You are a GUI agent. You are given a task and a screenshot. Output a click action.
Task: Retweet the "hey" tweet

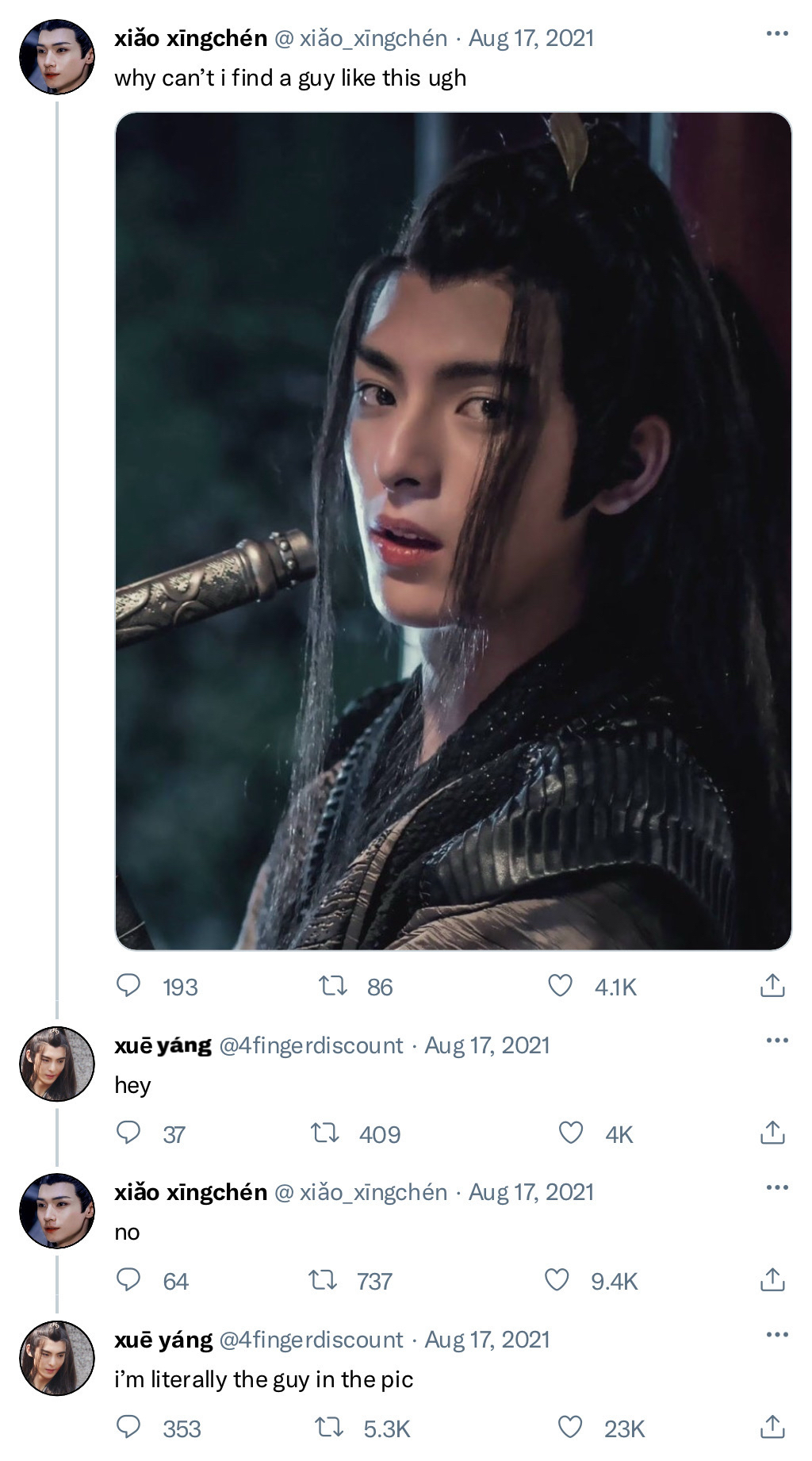324,1133
